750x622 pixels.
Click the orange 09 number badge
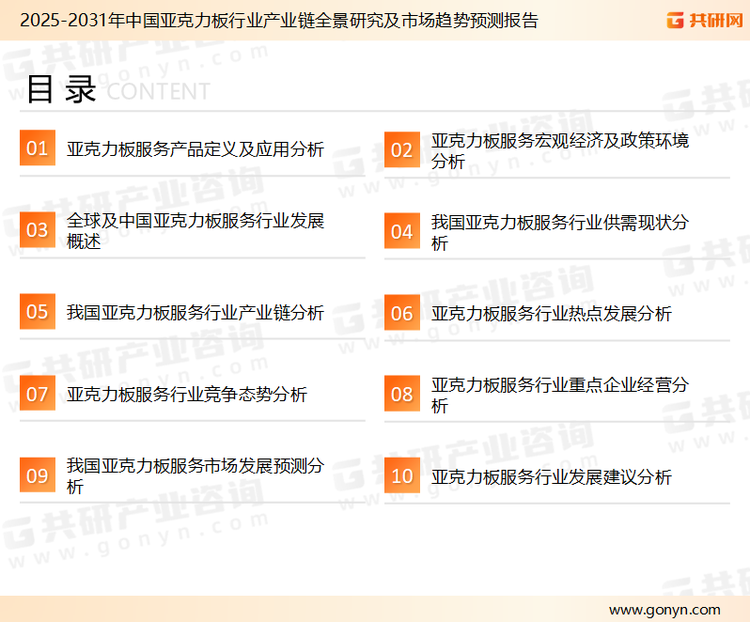point(37,475)
